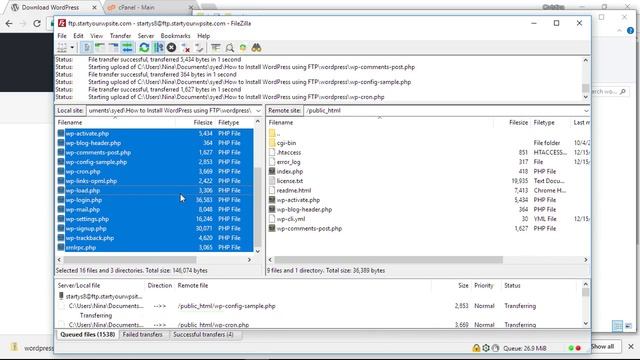Screen dimensions: 640x360
Task: Search files with the binoculars icon
Action: point(256,48)
